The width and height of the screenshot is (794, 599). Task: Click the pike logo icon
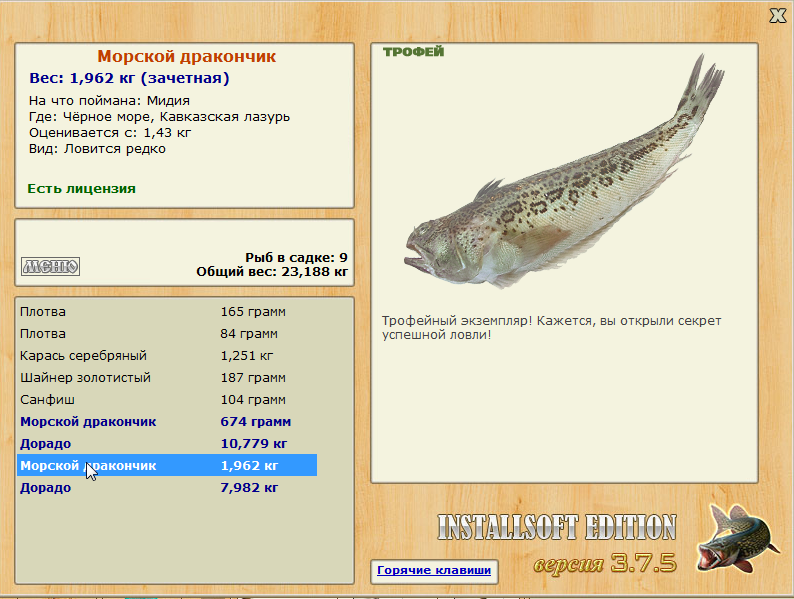click(738, 538)
